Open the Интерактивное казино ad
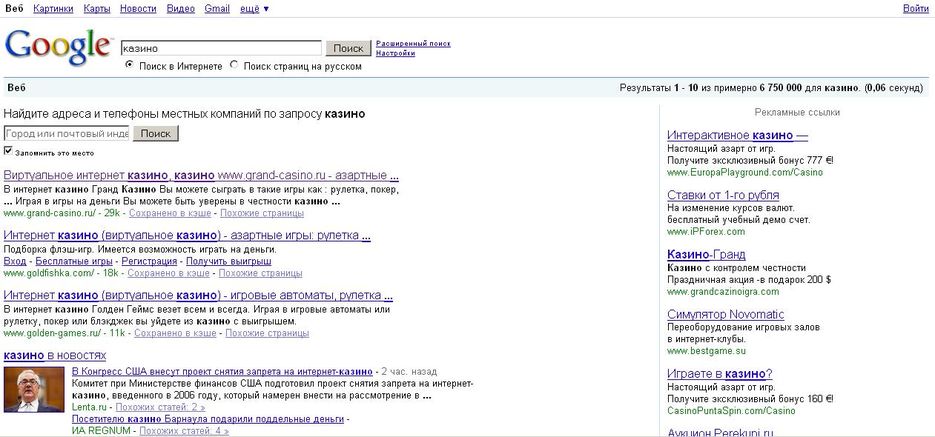Screen dimensions: 935x437 tap(738, 135)
